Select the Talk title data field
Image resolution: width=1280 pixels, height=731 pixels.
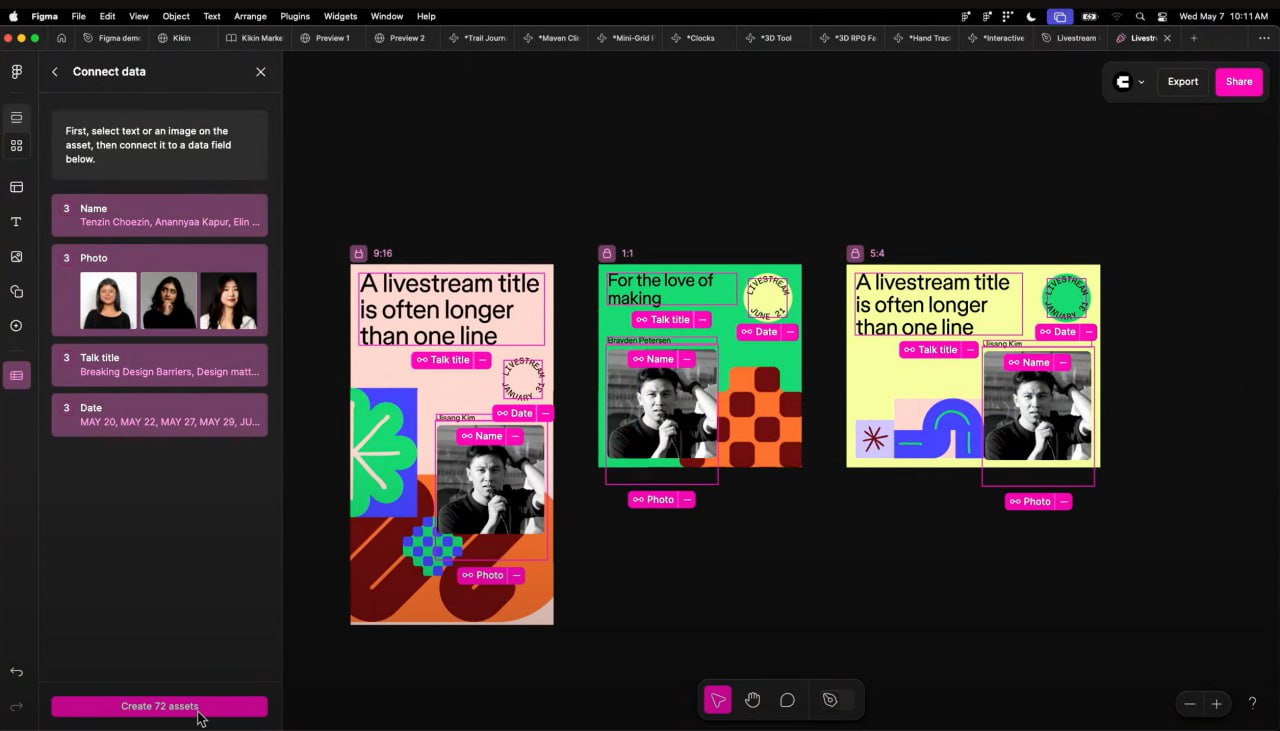tap(160, 365)
